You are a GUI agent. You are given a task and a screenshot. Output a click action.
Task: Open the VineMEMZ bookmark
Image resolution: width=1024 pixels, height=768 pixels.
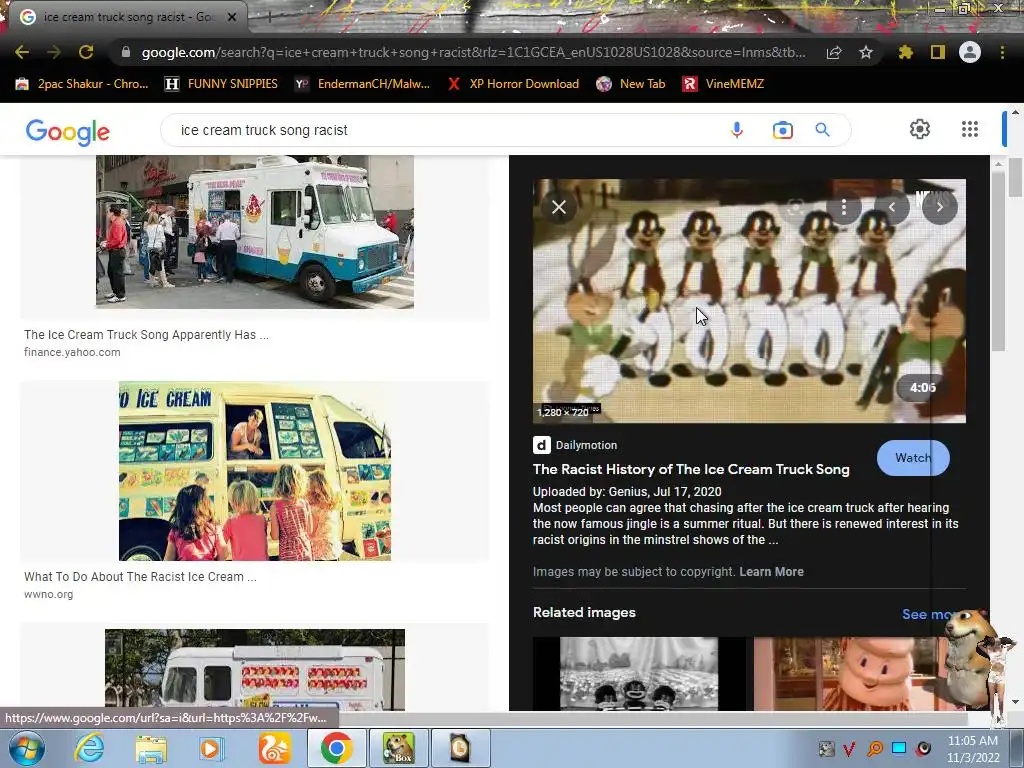pos(723,84)
